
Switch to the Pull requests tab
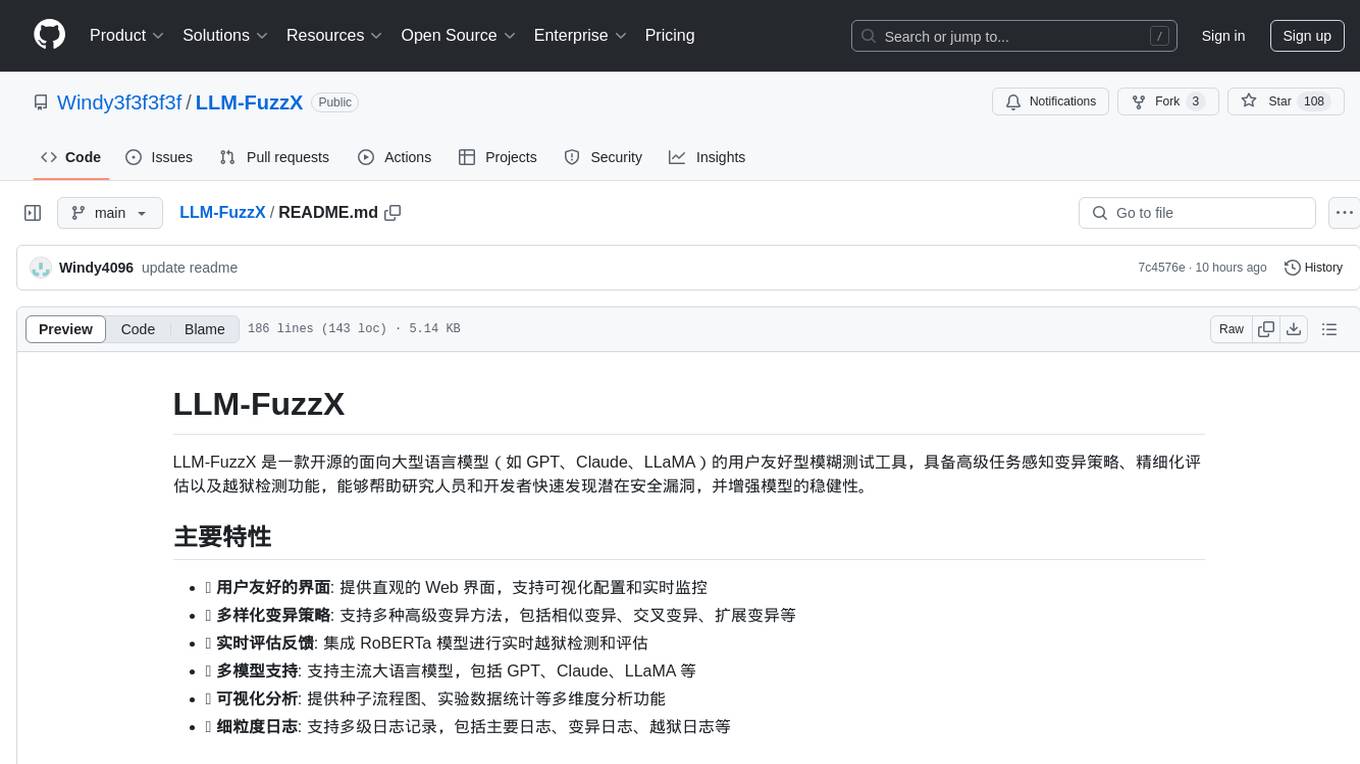point(274,157)
